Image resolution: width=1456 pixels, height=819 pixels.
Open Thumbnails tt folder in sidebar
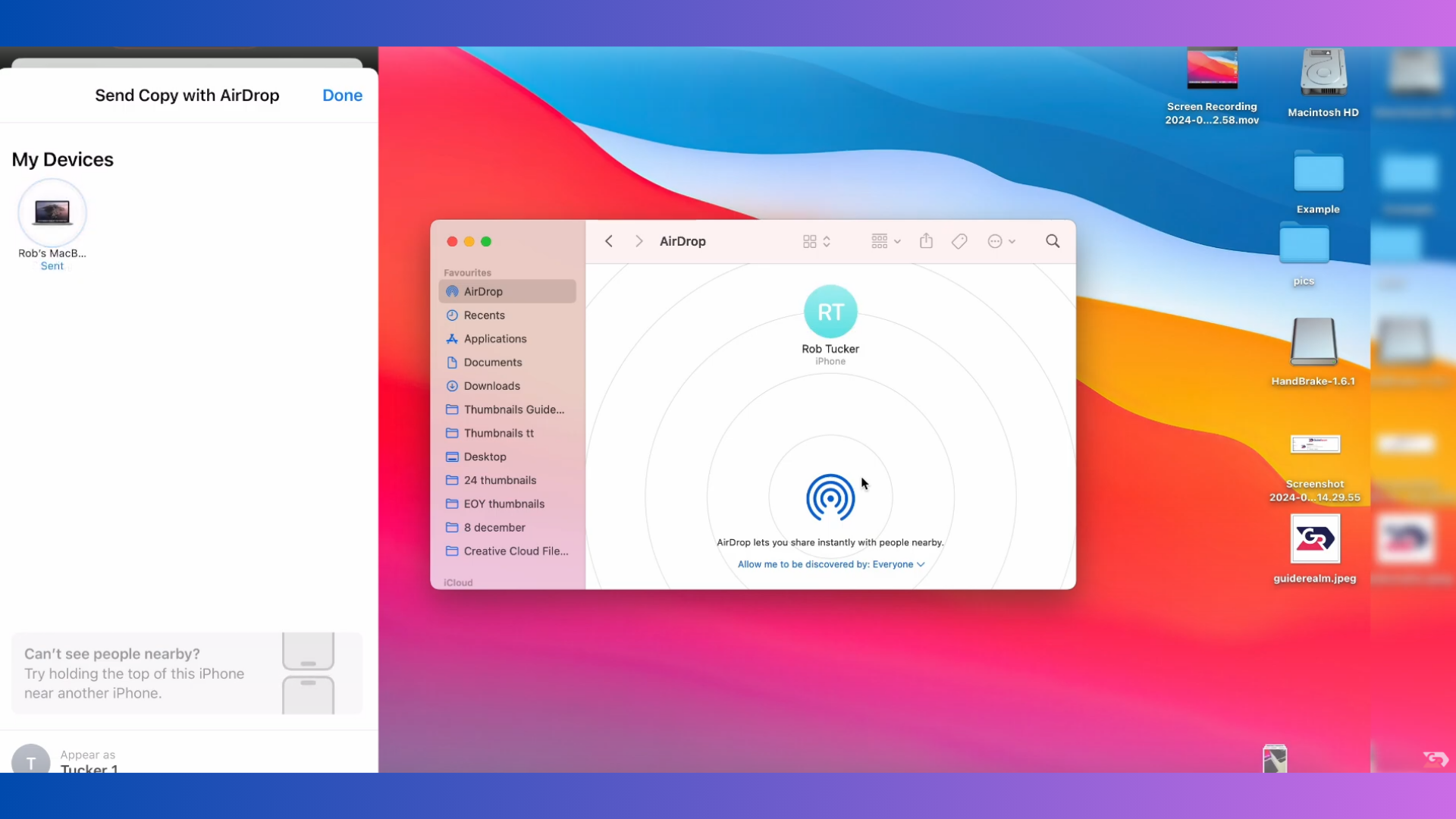pyautogui.click(x=507, y=433)
